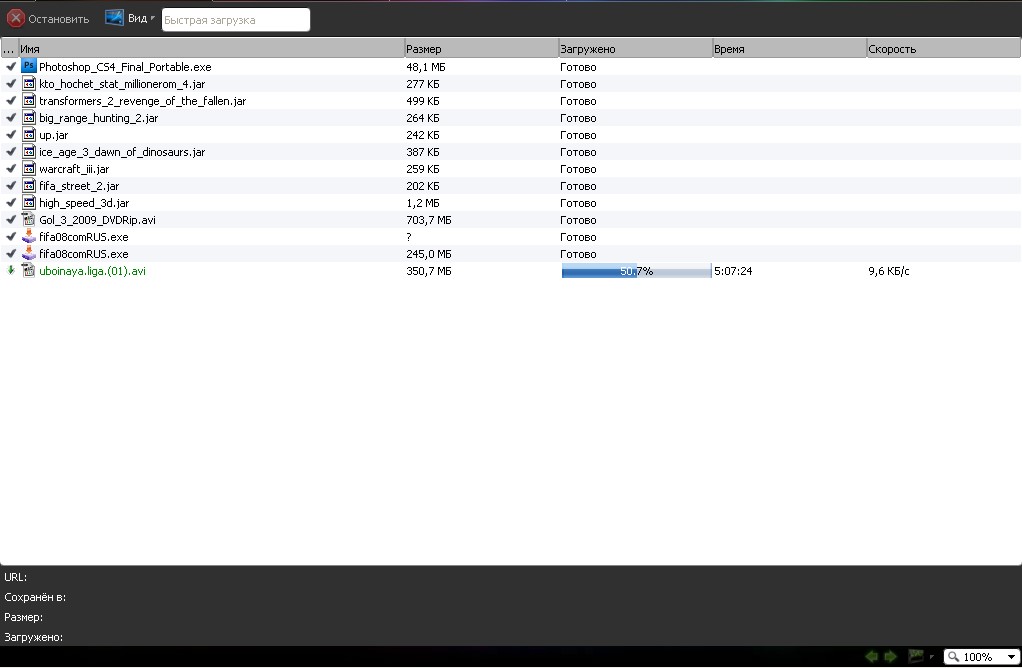The height and width of the screenshot is (668, 1022).
Task: Sort by Скорость column header
Action: [x=943, y=49]
